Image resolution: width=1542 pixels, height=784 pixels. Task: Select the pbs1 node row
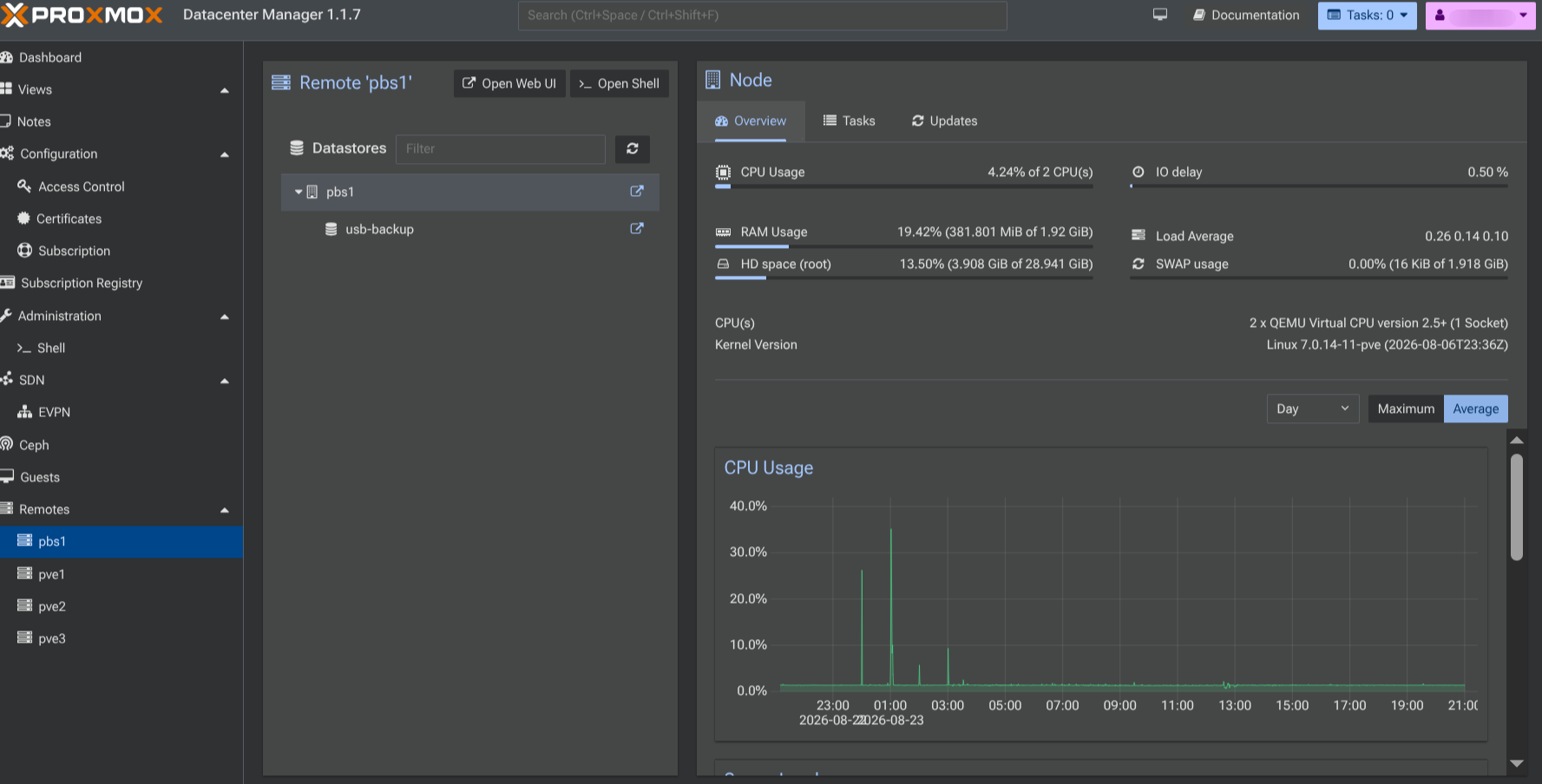pyautogui.click(x=470, y=192)
